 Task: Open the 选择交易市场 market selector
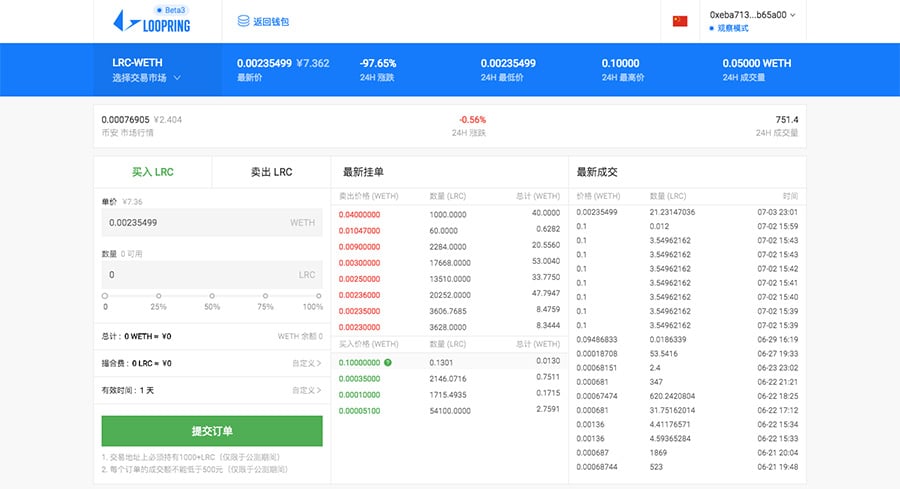click(146, 77)
